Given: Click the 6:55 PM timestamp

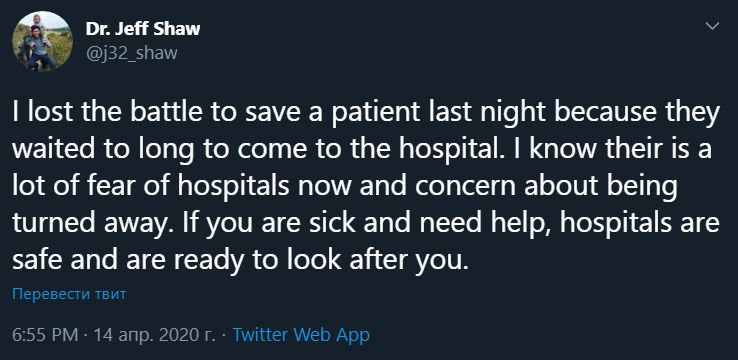Looking at the screenshot, I should click(45, 335).
